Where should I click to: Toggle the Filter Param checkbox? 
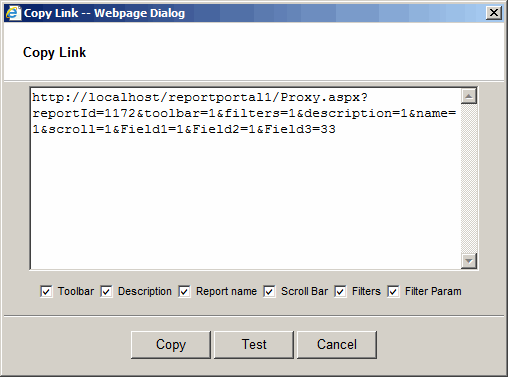click(x=393, y=291)
